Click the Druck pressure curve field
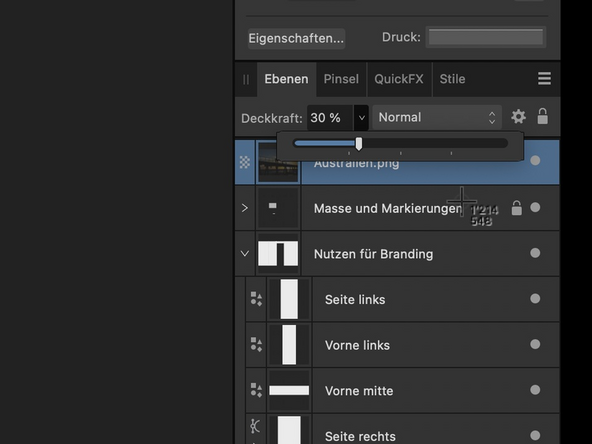Viewport: 592px width, 444px height. [x=486, y=37]
